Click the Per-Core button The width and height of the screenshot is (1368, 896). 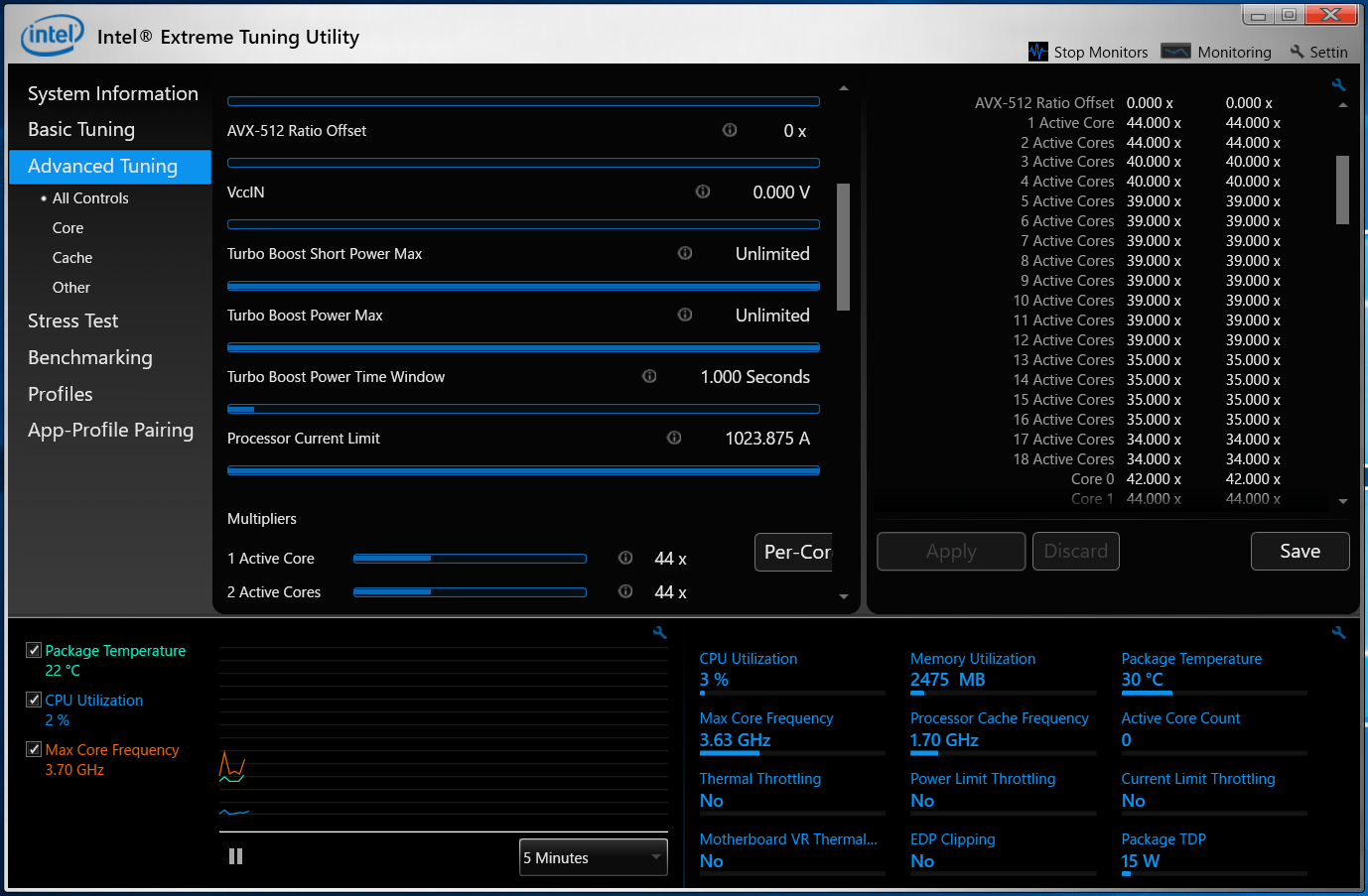(794, 552)
